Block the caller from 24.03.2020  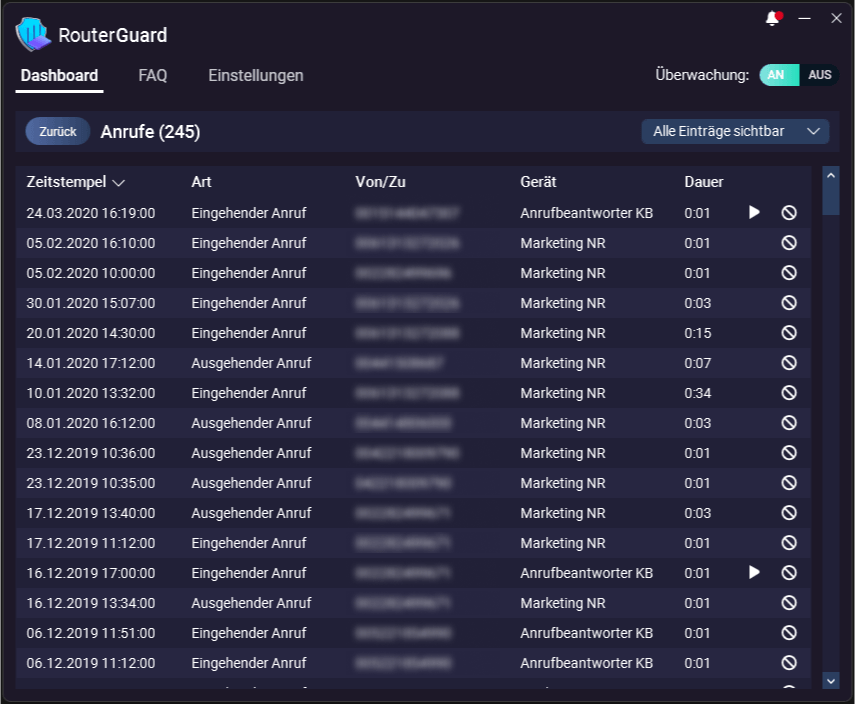tap(789, 213)
